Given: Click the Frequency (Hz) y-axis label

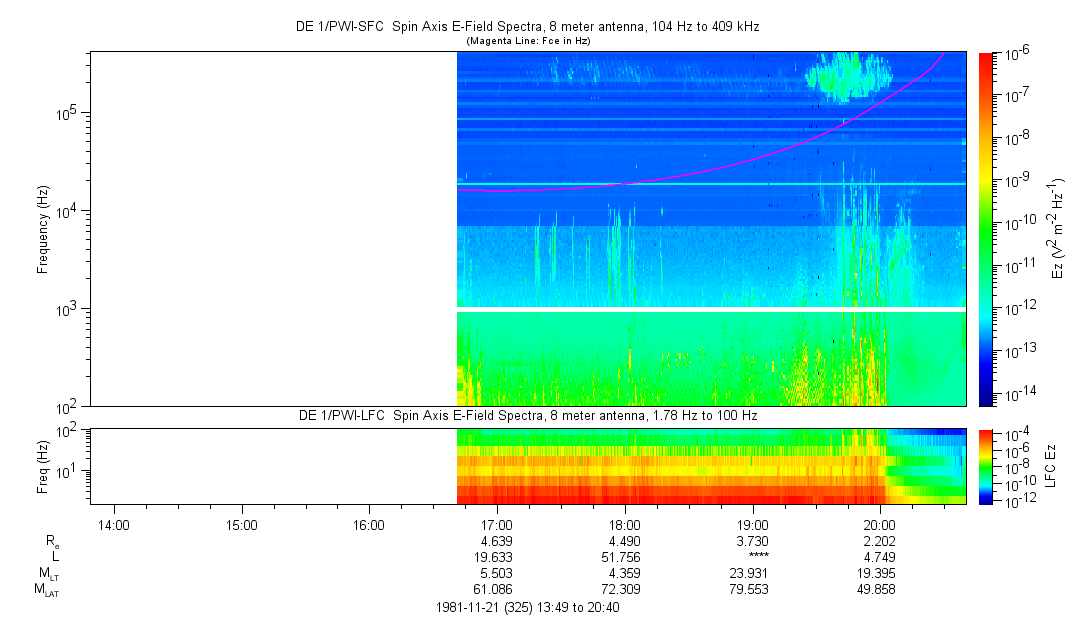Looking at the screenshot, I should point(43,229).
